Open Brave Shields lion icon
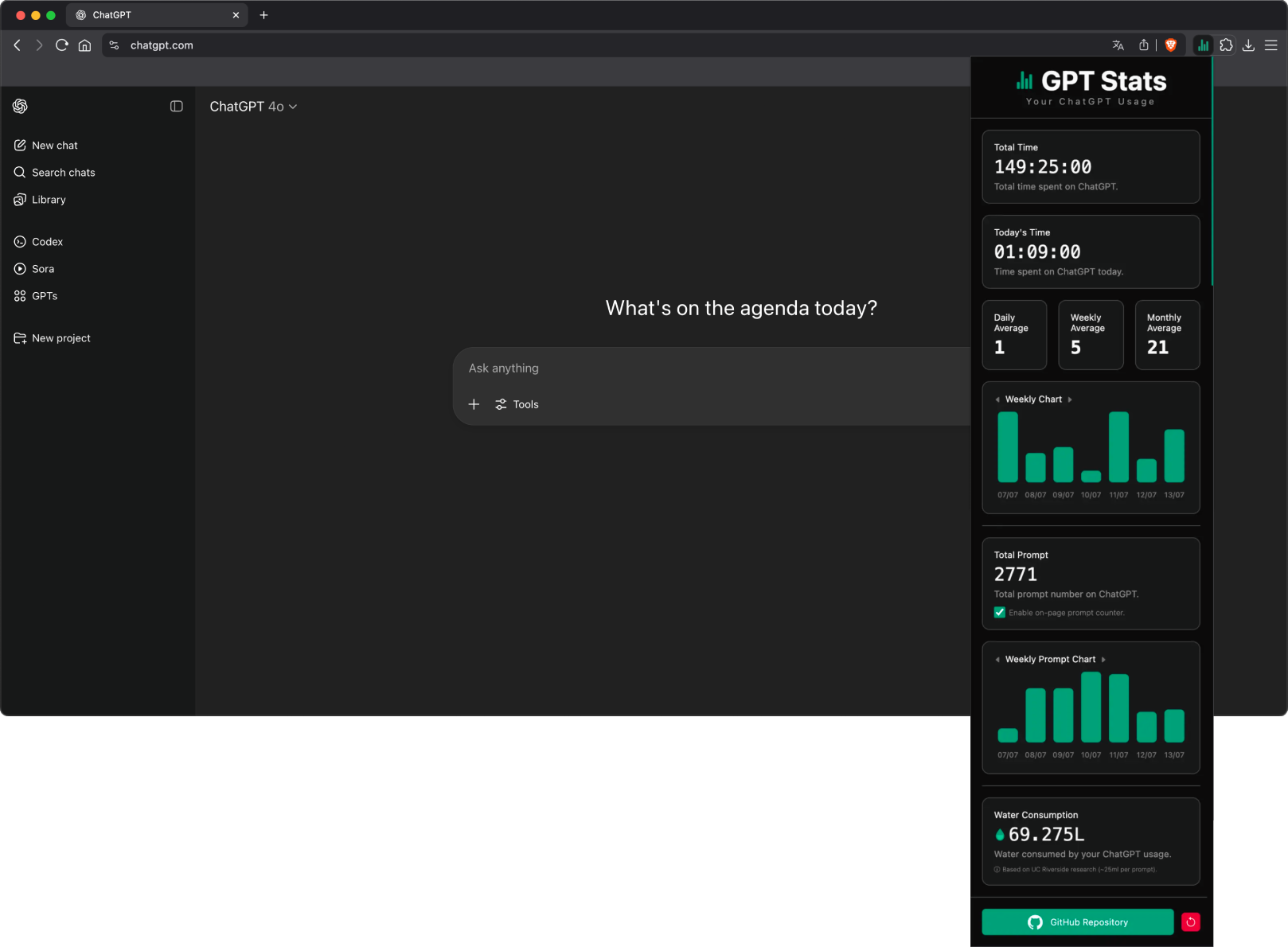1288x947 pixels. click(x=1171, y=45)
